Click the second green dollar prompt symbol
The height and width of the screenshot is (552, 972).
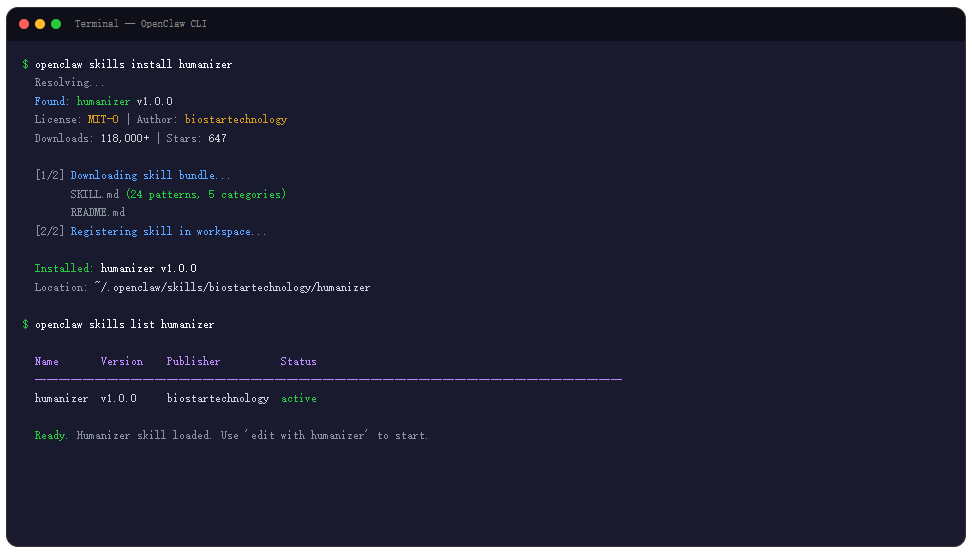(25, 324)
